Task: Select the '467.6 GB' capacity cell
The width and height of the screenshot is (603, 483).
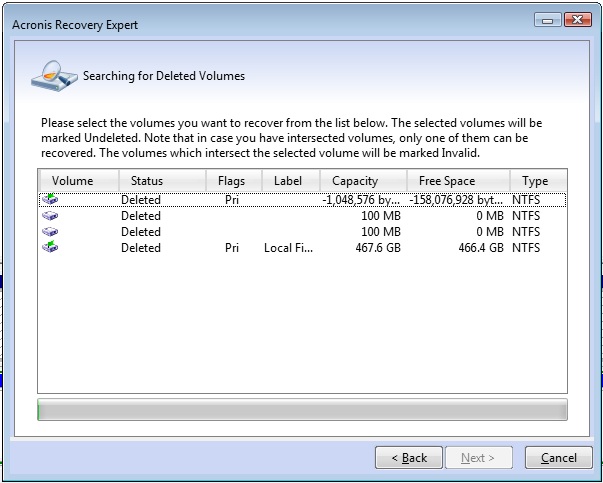Action: [x=378, y=248]
